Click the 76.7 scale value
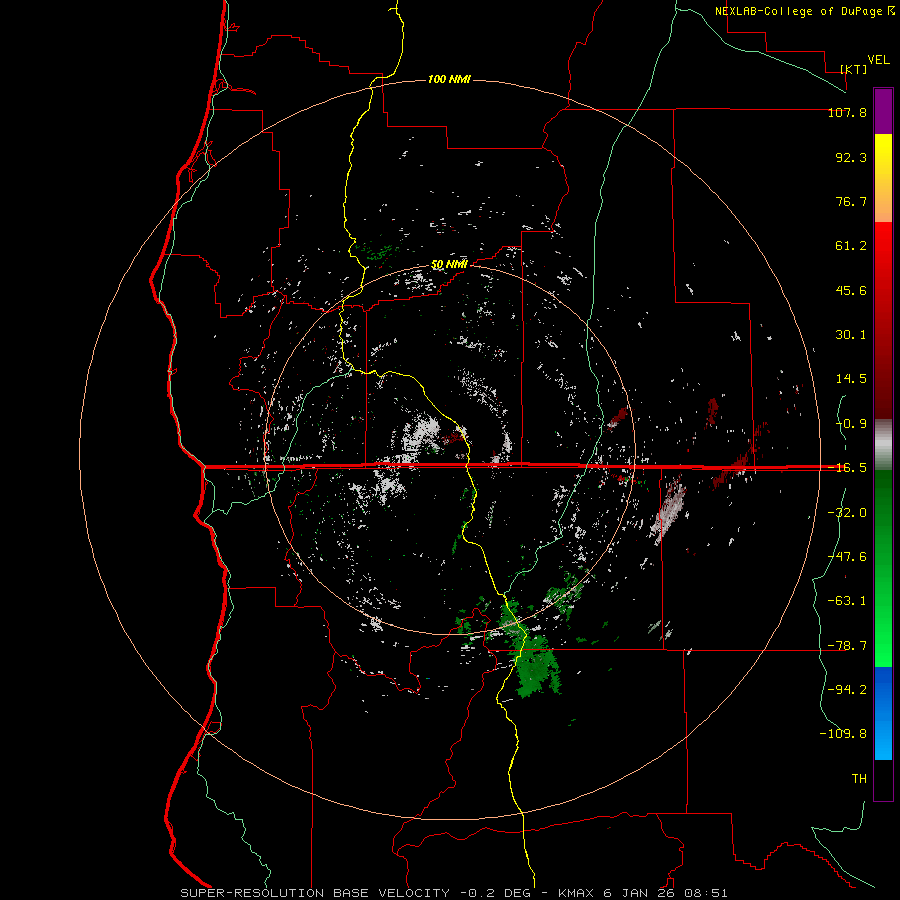The height and width of the screenshot is (900, 900). coord(851,201)
